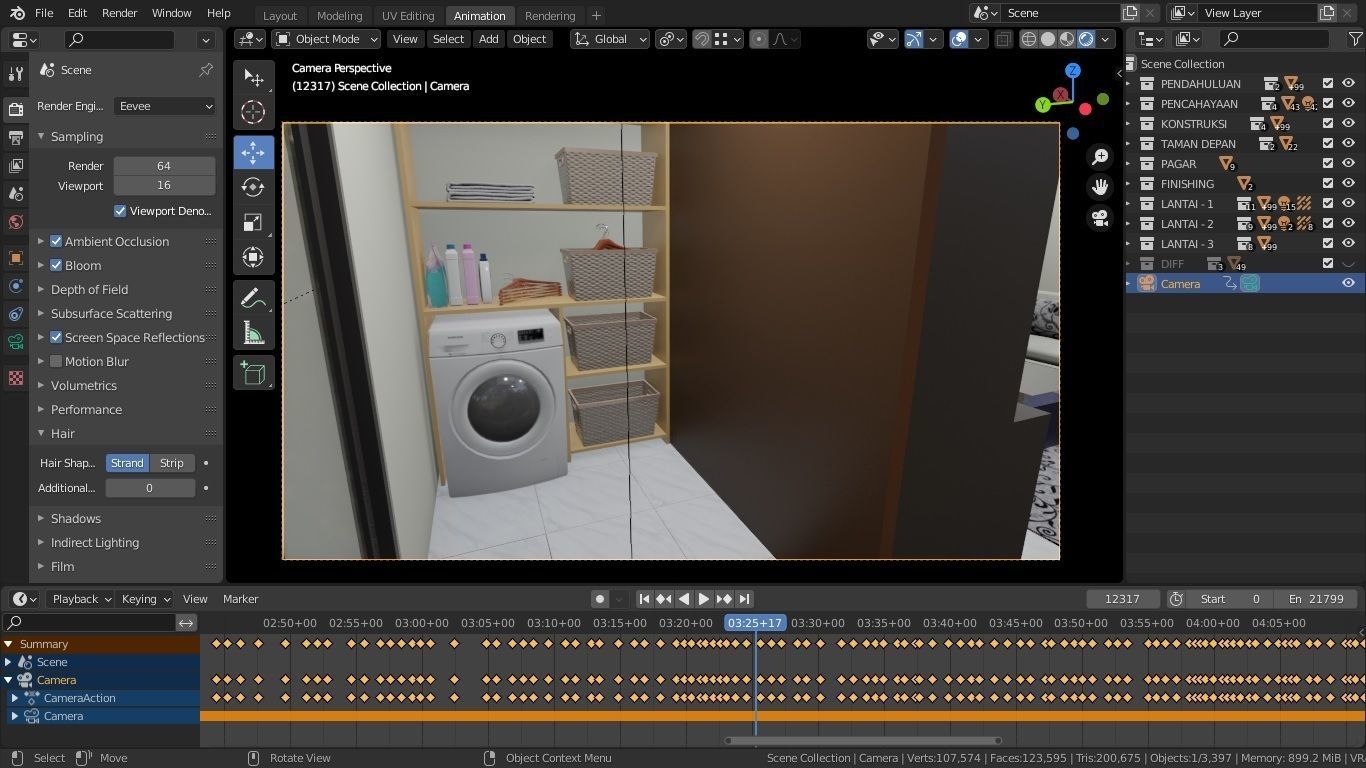The width and height of the screenshot is (1366, 768).
Task: Toggle camera view icon in viewport
Action: click(1100, 218)
